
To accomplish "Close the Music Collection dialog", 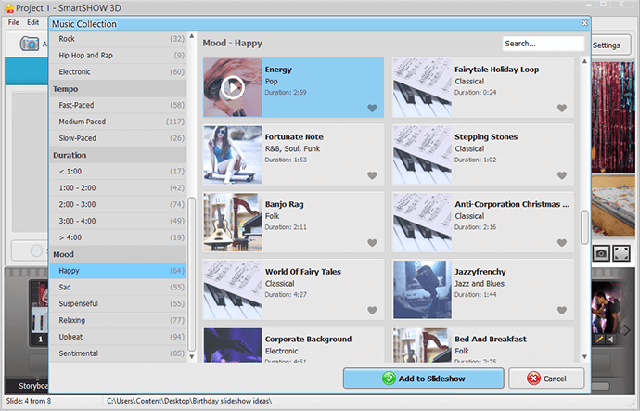I will 584,23.
